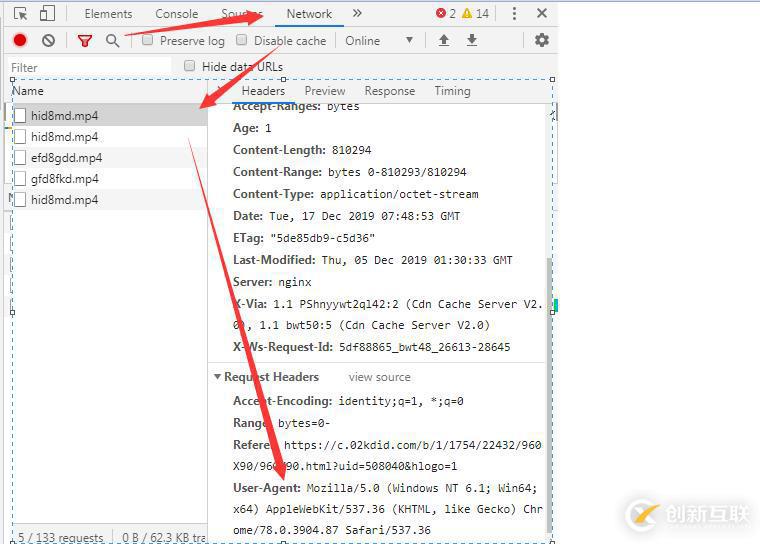Click the Content-Length value 810294
Viewport: 760px width, 544px height.
[351, 150]
